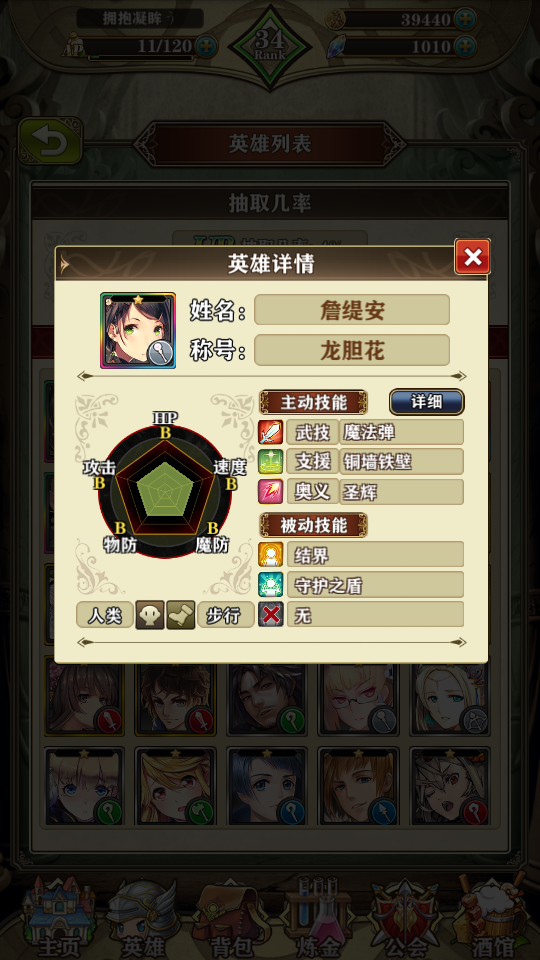
Task: Tap the empty passive slot X icon
Action: (271, 614)
